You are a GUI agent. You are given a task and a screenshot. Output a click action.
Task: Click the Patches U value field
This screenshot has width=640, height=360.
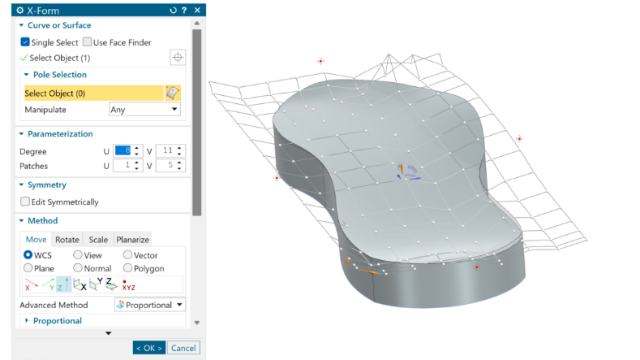(123, 165)
